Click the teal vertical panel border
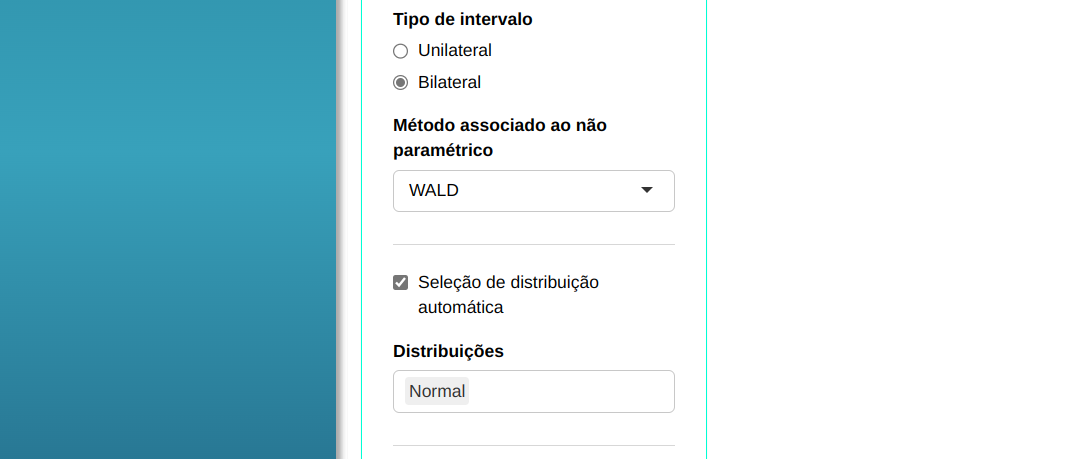Viewport: 1071px width, 459px height. click(706, 230)
